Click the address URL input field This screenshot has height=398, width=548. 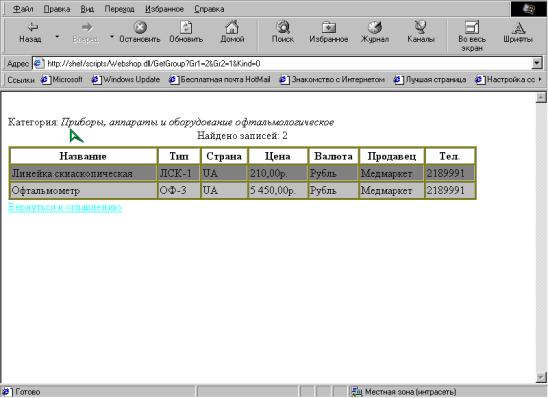(288, 64)
